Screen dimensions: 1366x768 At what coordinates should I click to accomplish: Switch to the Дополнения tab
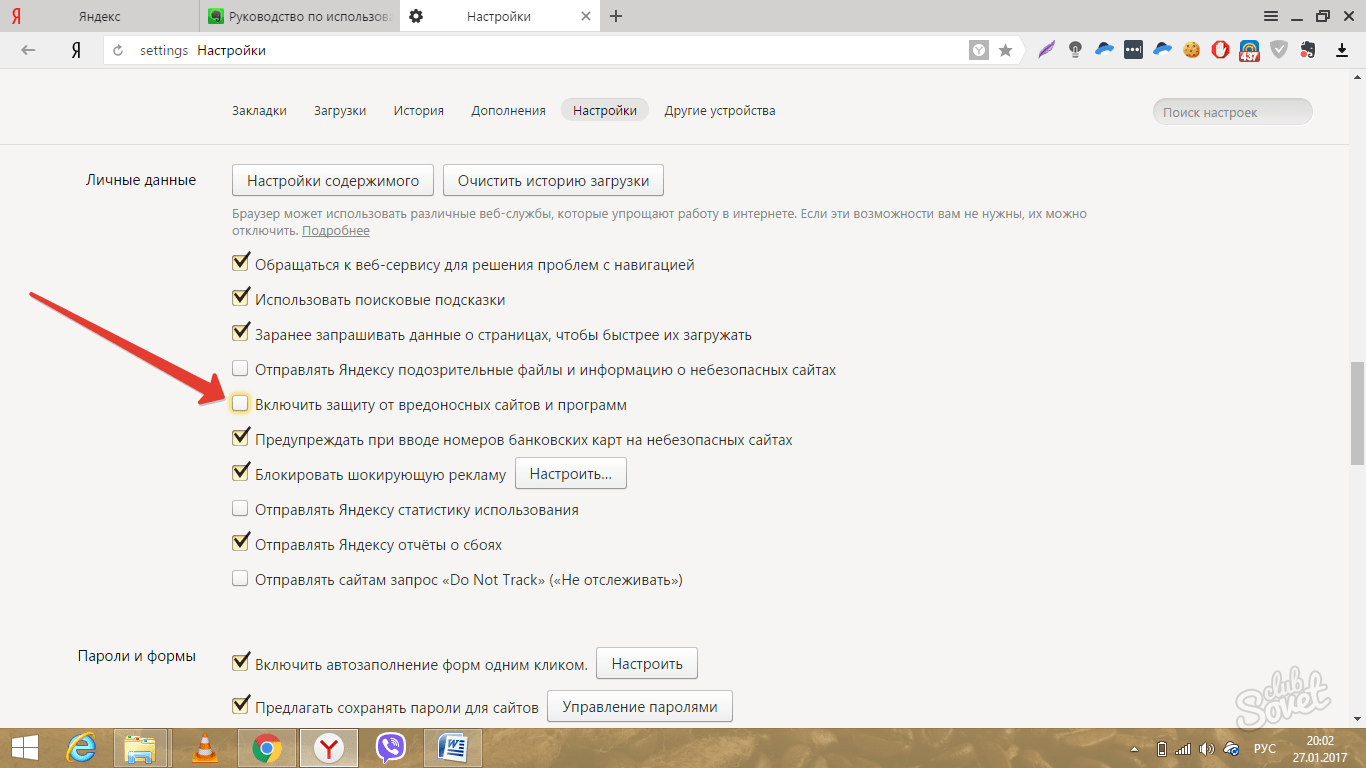click(x=508, y=111)
